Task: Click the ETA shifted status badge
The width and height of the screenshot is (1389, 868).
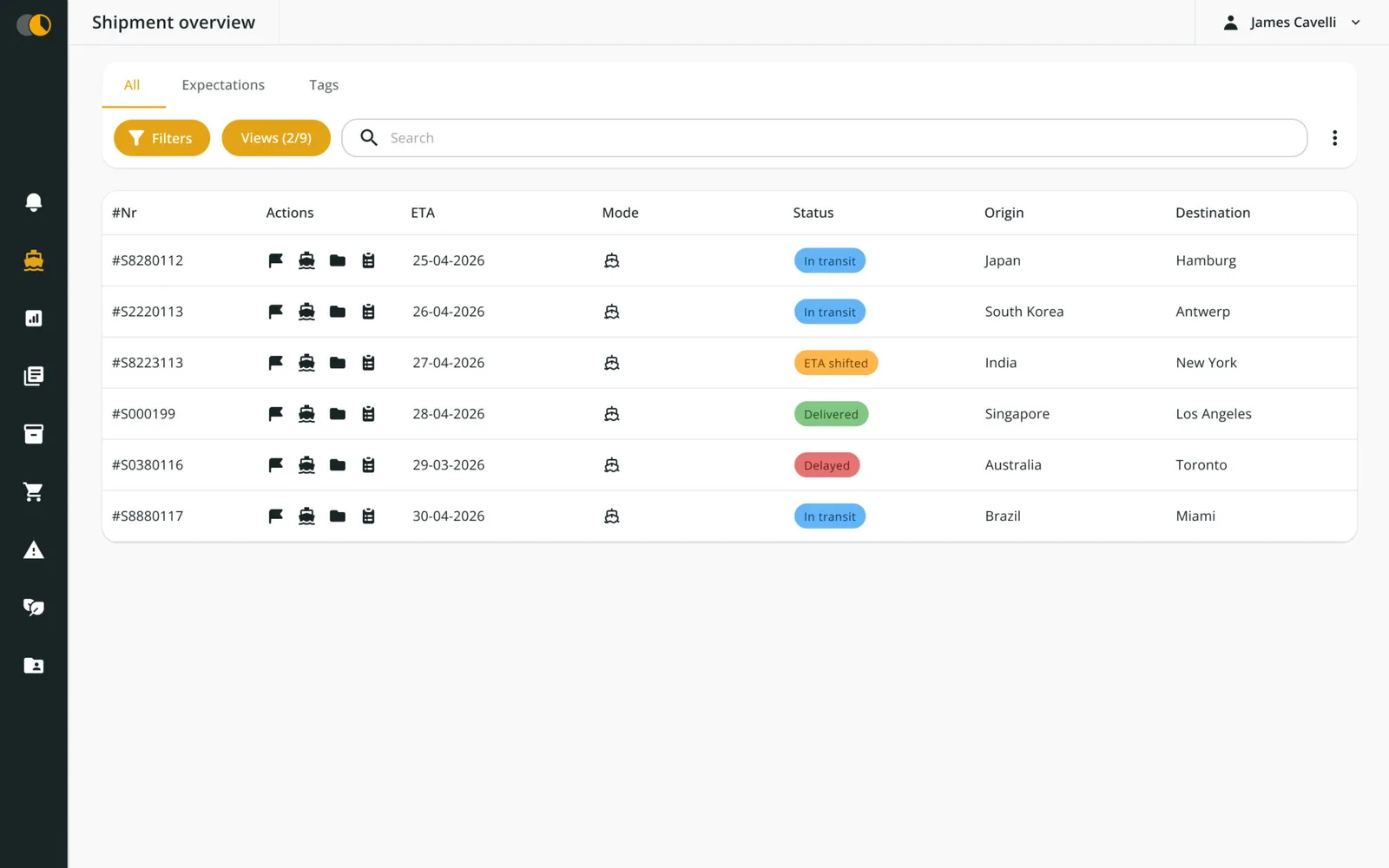Action: (835, 363)
